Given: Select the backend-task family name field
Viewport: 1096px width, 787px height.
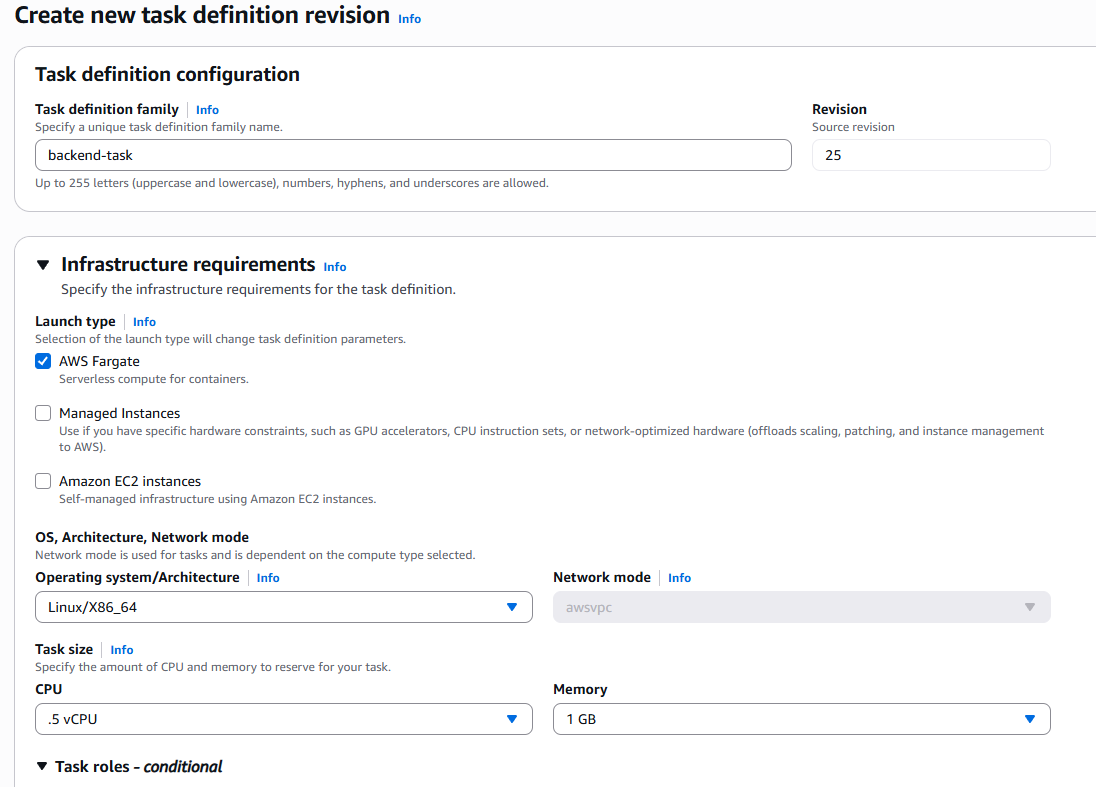Looking at the screenshot, I should click(x=413, y=155).
